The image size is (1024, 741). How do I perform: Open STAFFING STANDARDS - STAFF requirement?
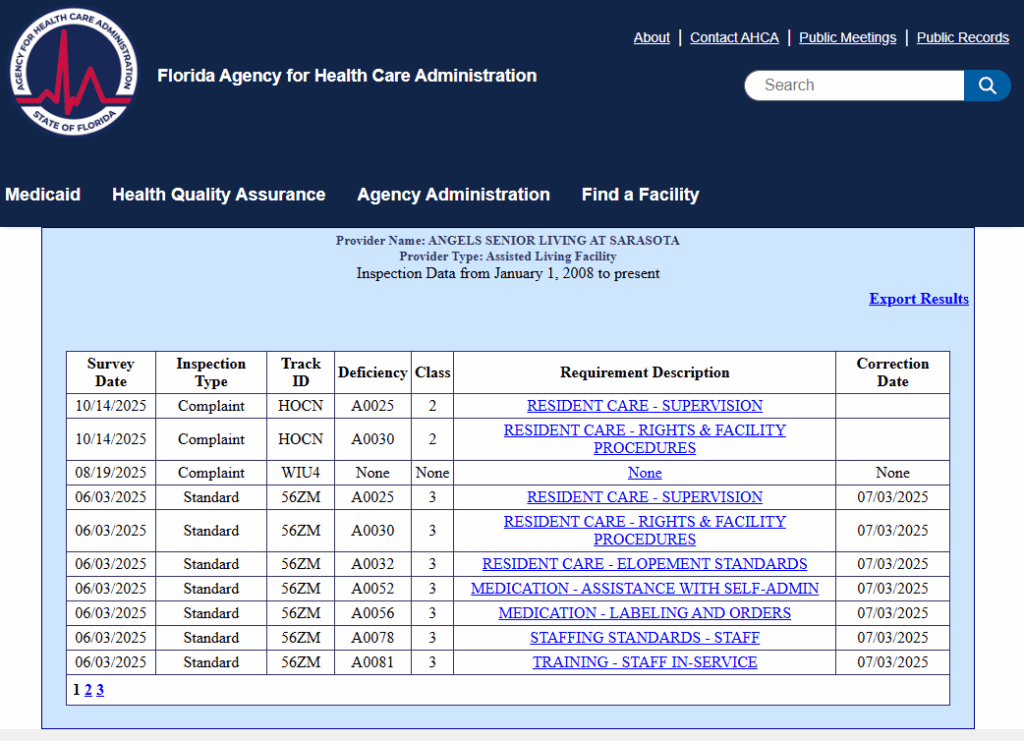click(x=644, y=638)
